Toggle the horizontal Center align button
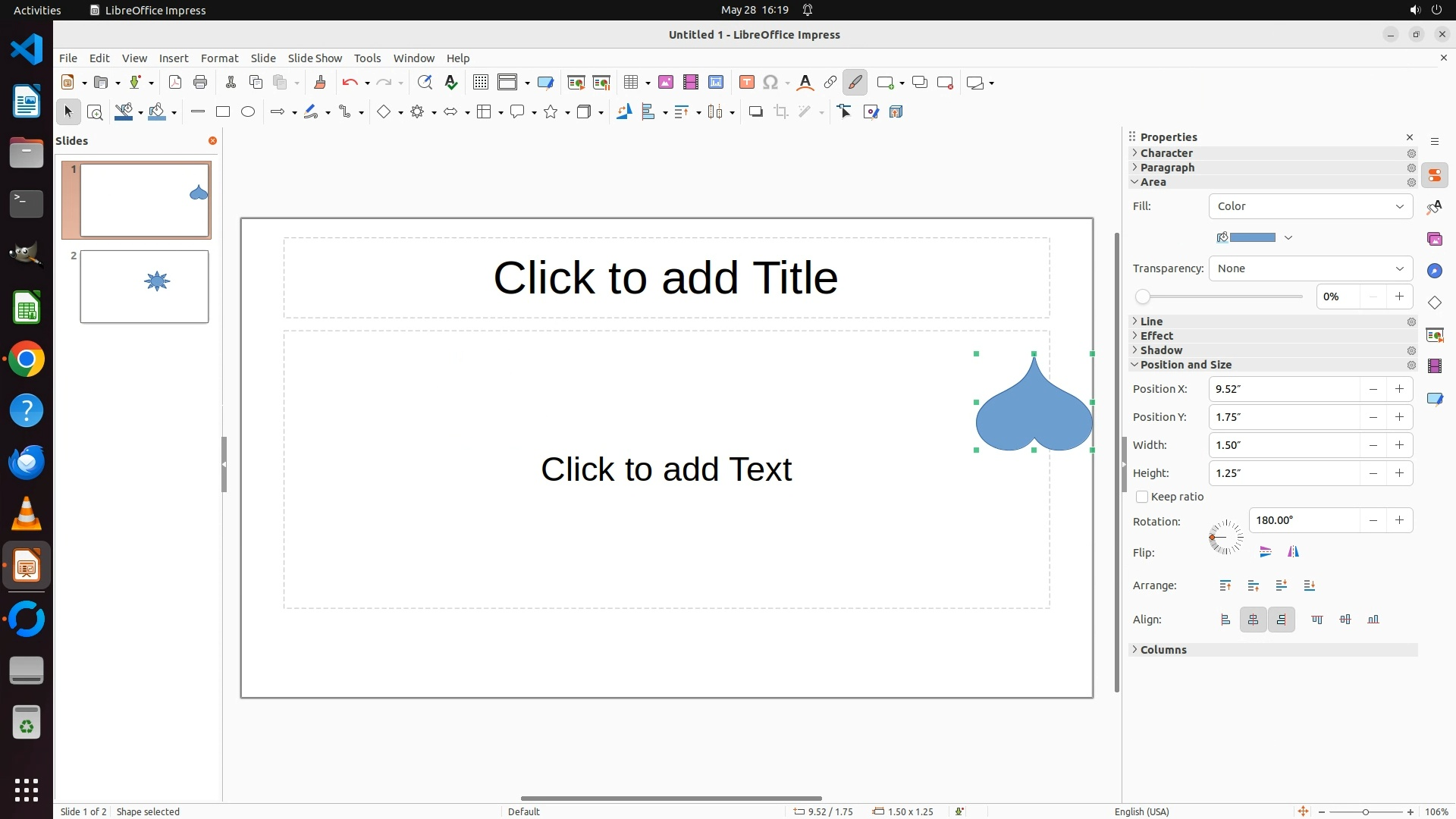 tap(1253, 620)
